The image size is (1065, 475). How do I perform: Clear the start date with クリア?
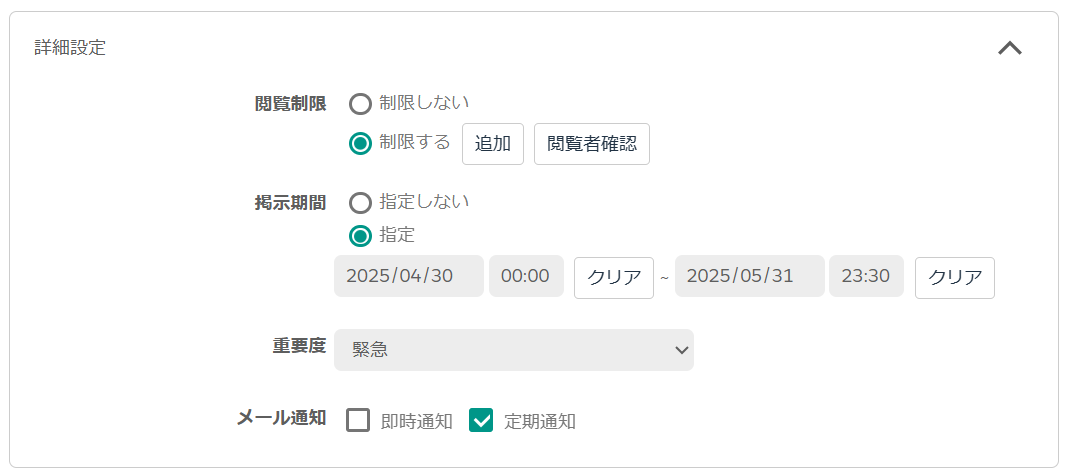[x=614, y=277]
